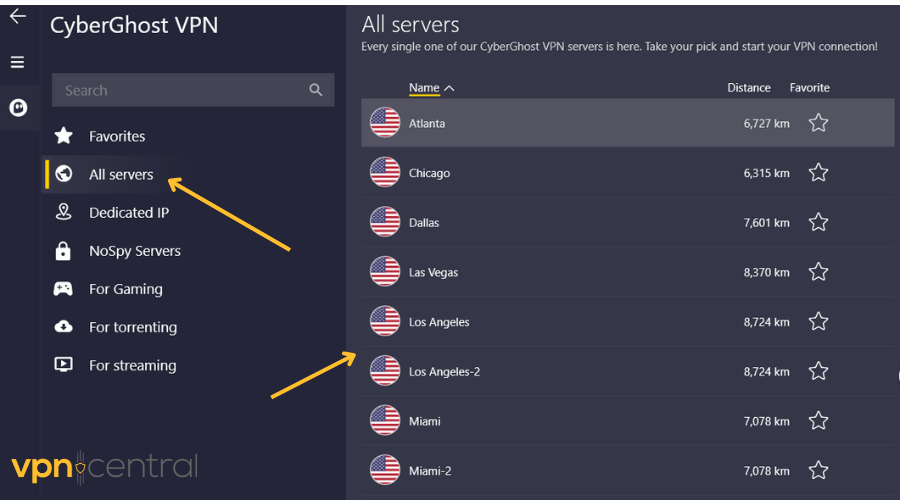Click the US flag next to Dallas
The width and height of the screenshot is (900, 500).
pos(385,222)
